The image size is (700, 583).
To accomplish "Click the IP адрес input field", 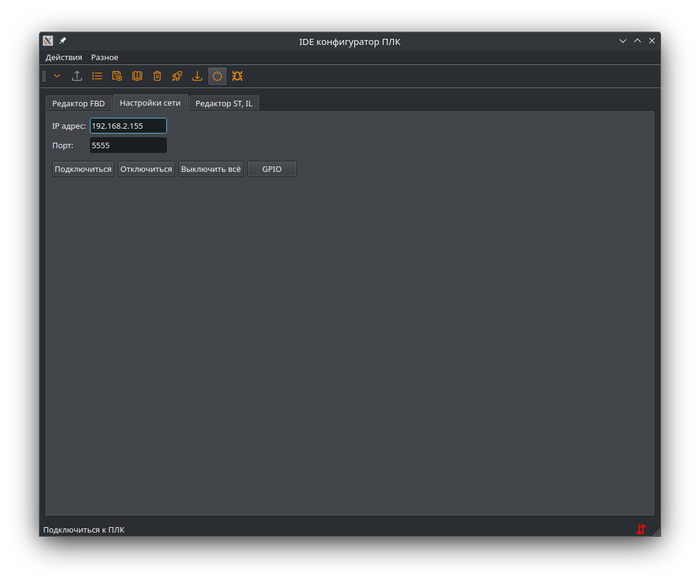I will [x=128, y=126].
